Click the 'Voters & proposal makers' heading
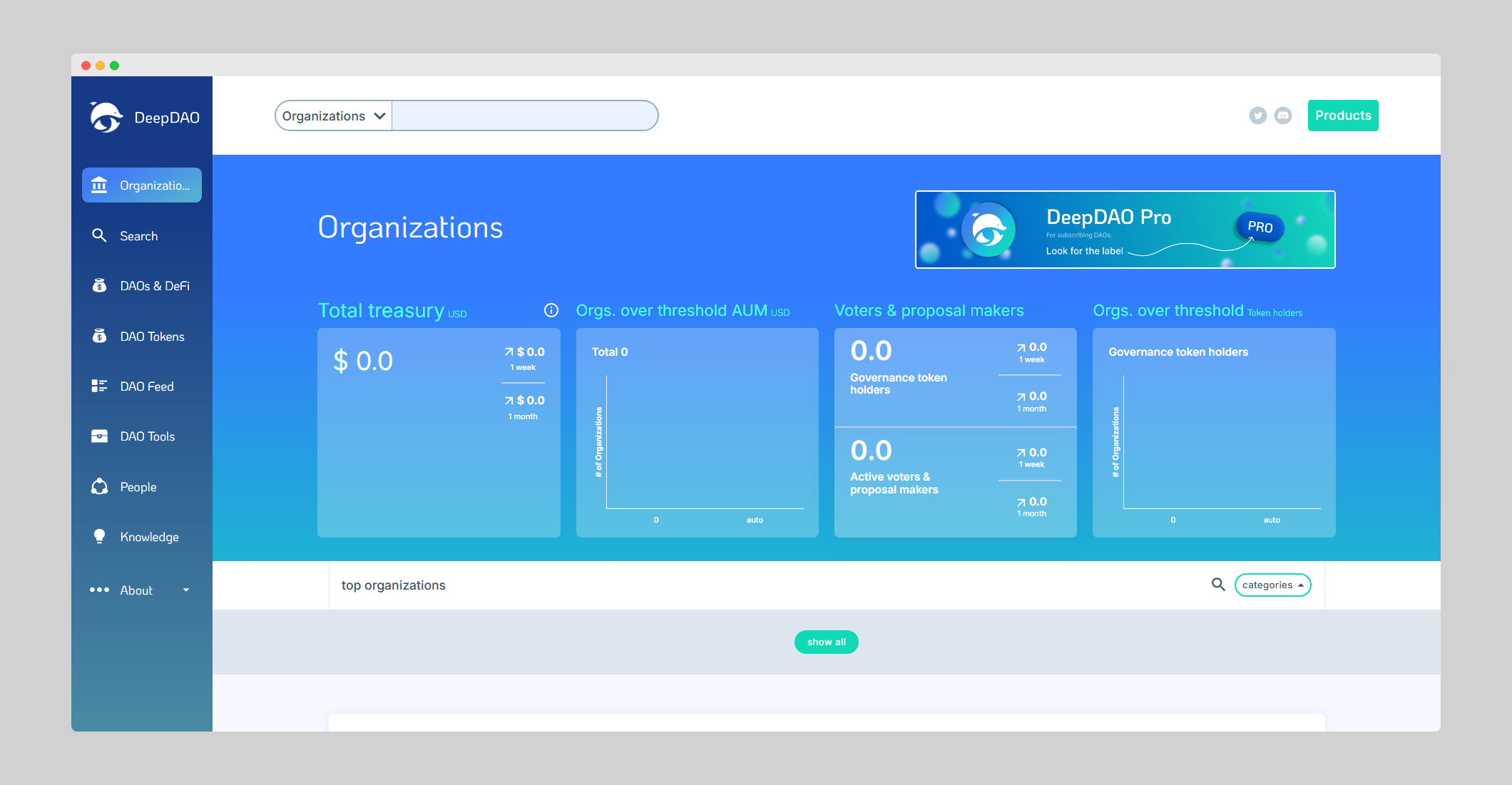The width and height of the screenshot is (1512, 785). point(929,310)
